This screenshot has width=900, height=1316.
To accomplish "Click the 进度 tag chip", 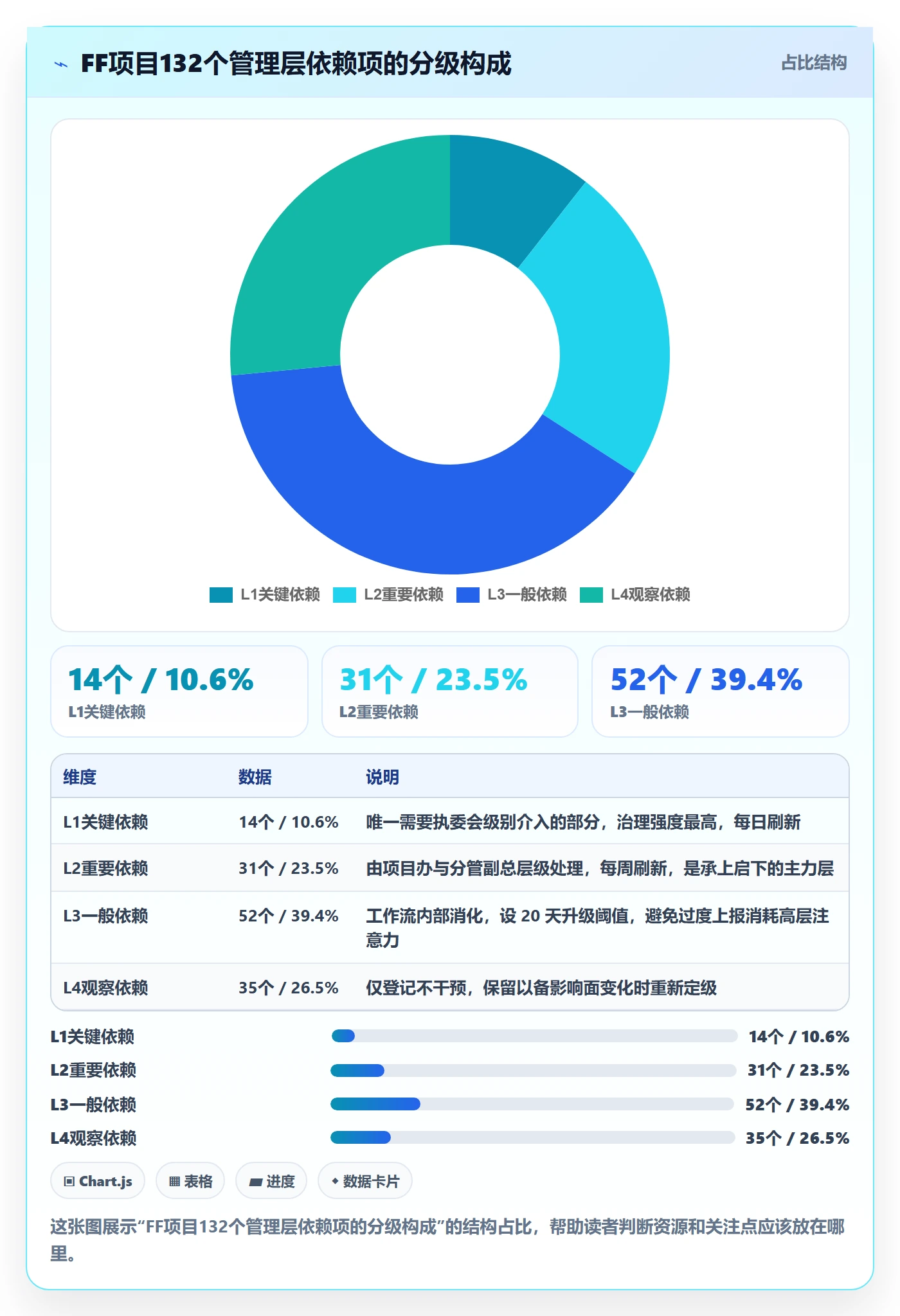I will (x=271, y=1181).
